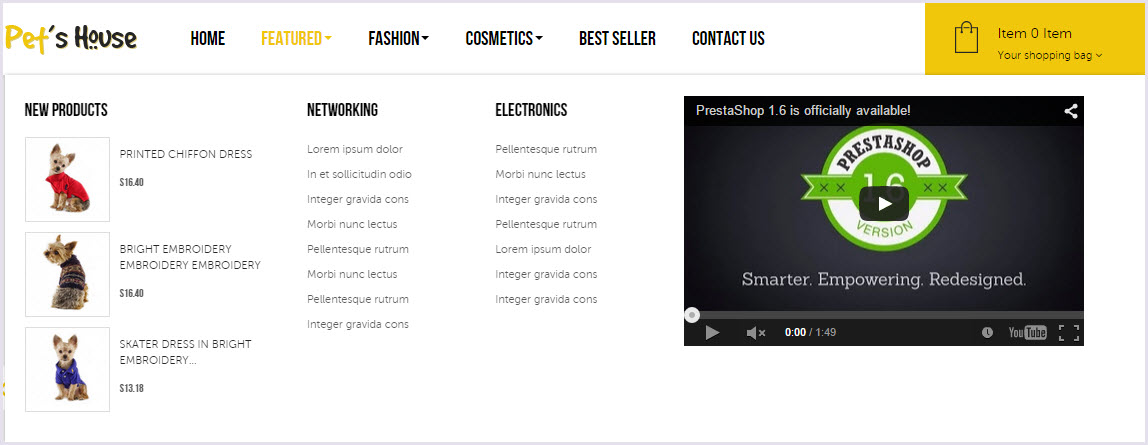Screen dimensions: 1148x445
Task: Click the 0:00 / 1:49 video time display
Action: coord(810,332)
